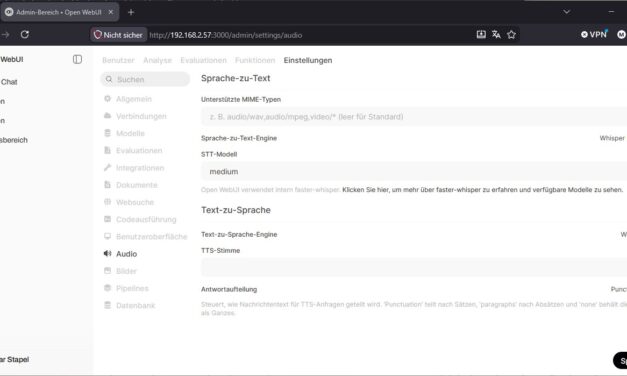
Task: Click the Unterstützte MIME-Typen input field
Action: (x=414, y=117)
